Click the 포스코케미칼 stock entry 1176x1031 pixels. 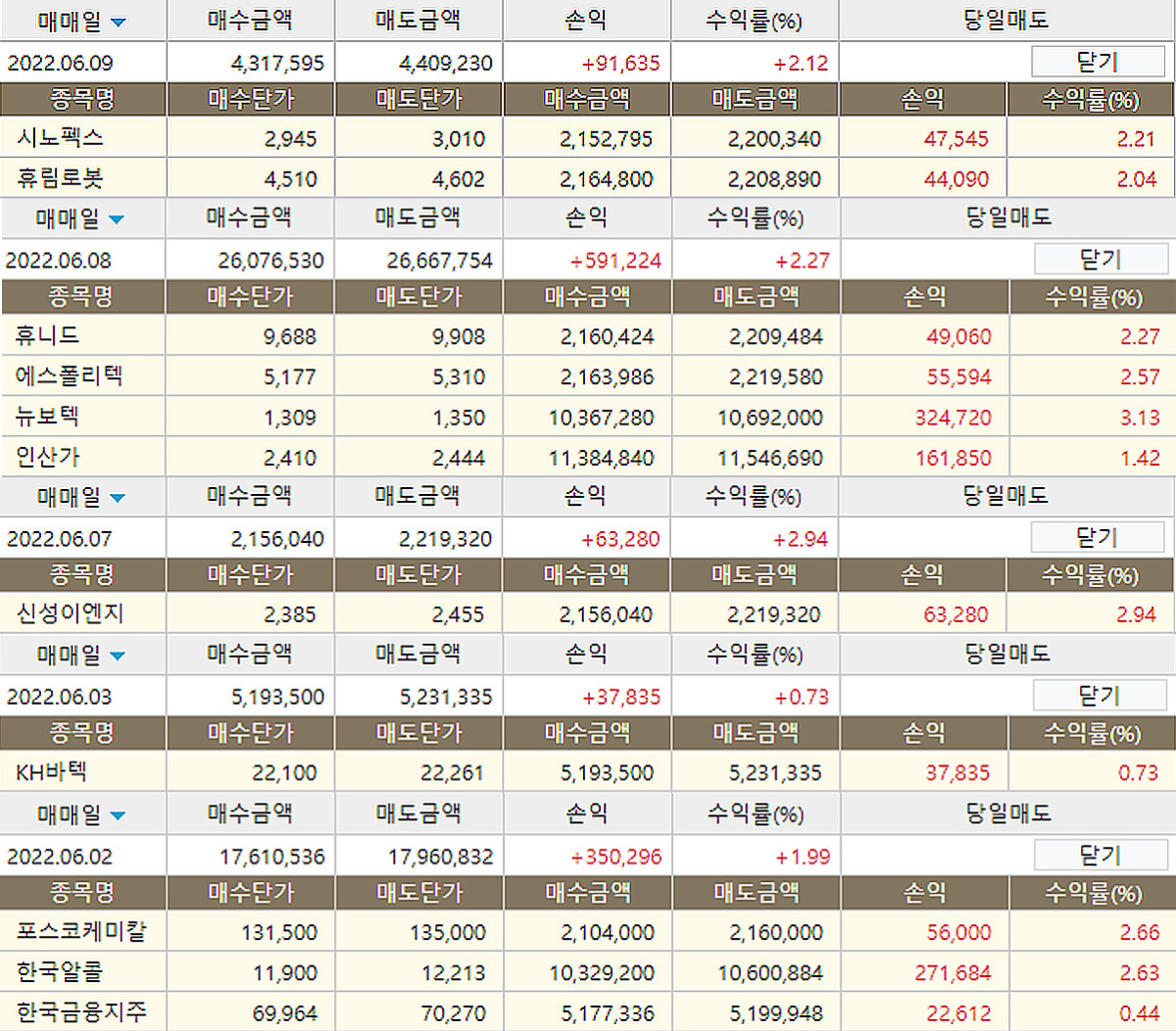81,931
